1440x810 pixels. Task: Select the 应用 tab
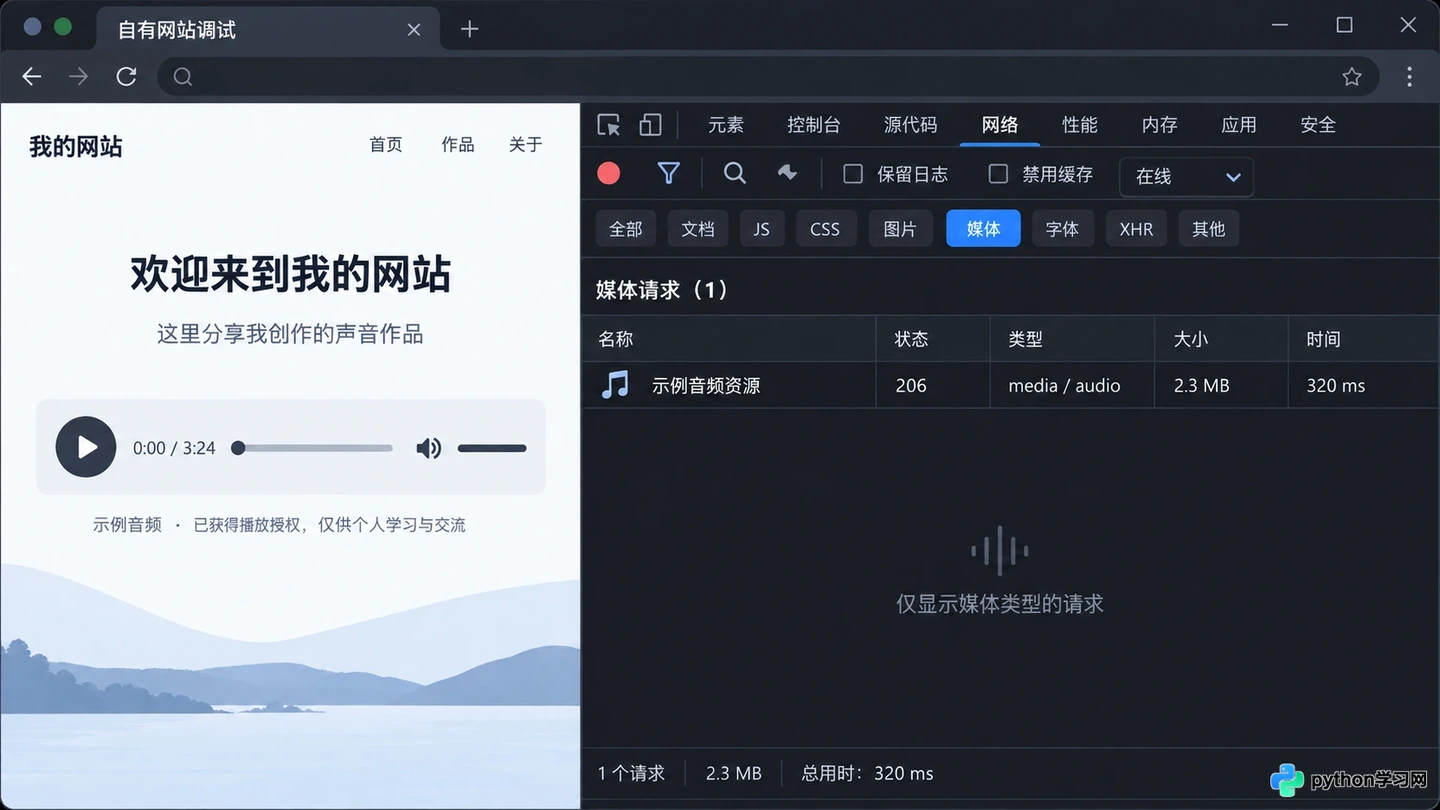pyautogui.click(x=1239, y=125)
